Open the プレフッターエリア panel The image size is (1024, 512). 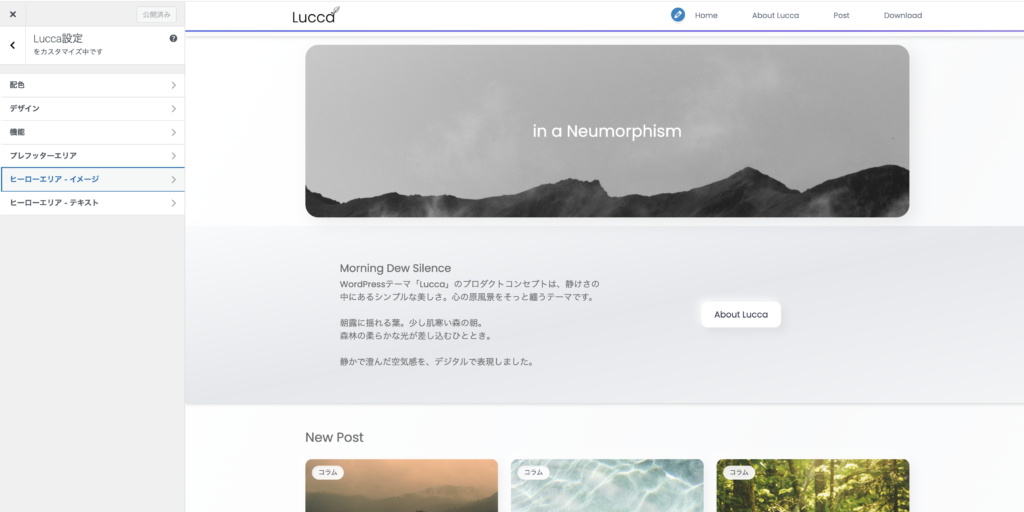pyautogui.click(x=92, y=156)
